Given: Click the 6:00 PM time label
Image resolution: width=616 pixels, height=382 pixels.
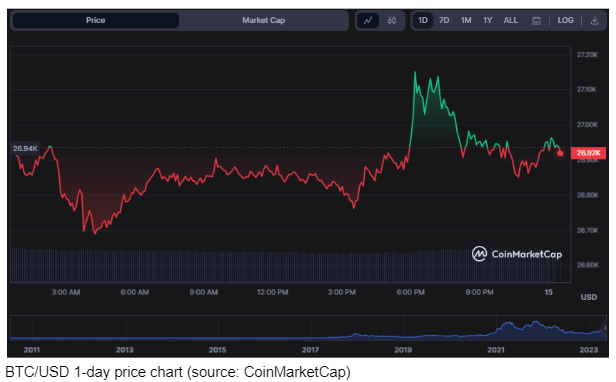Looking at the screenshot, I should [x=411, y=292].
